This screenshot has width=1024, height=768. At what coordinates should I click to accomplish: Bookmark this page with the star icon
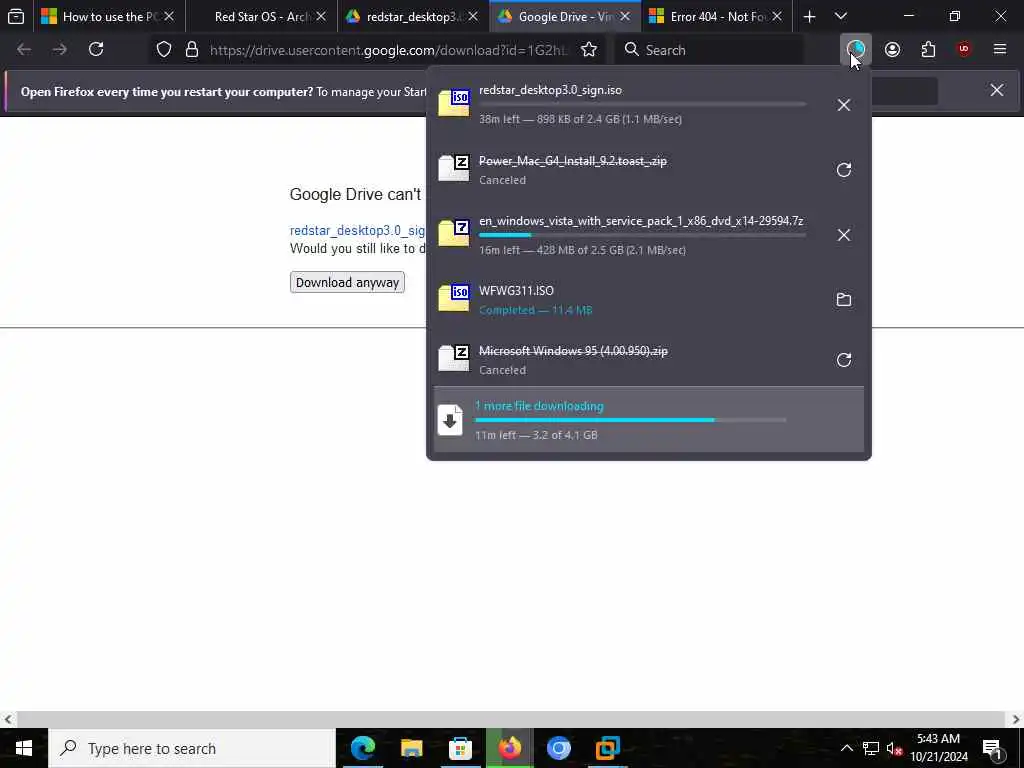(588, 50)
